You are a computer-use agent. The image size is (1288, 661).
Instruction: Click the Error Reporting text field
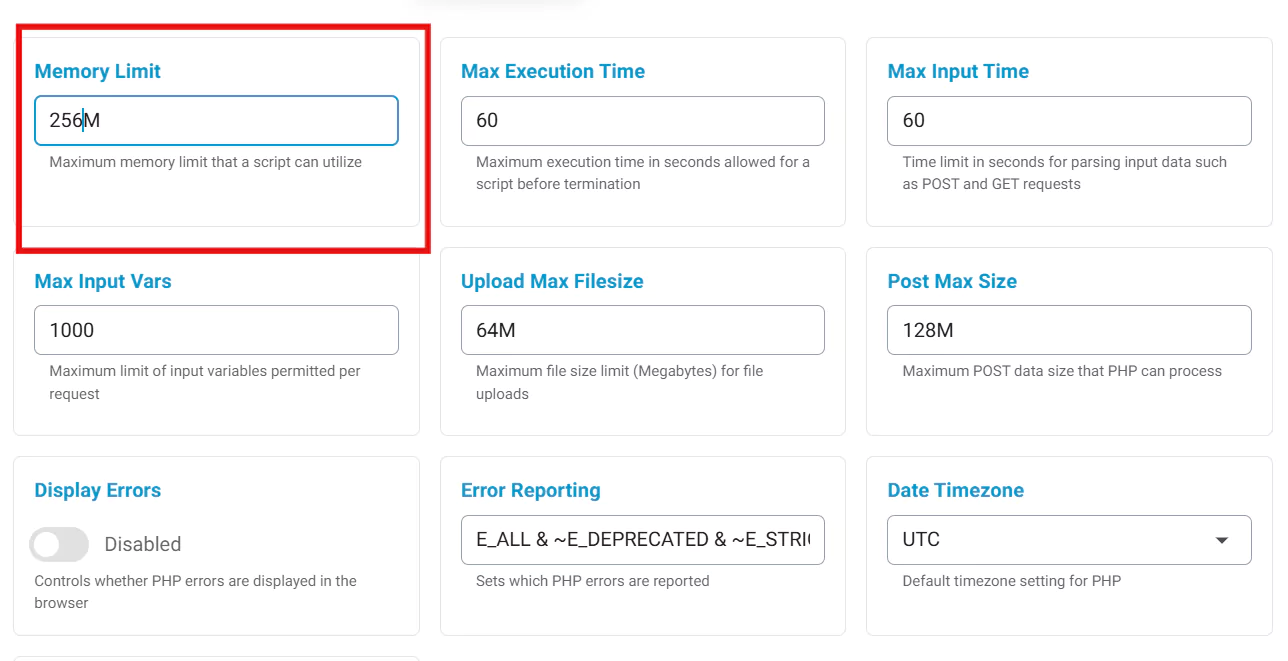pyautogui.click(x=642, y=540)
